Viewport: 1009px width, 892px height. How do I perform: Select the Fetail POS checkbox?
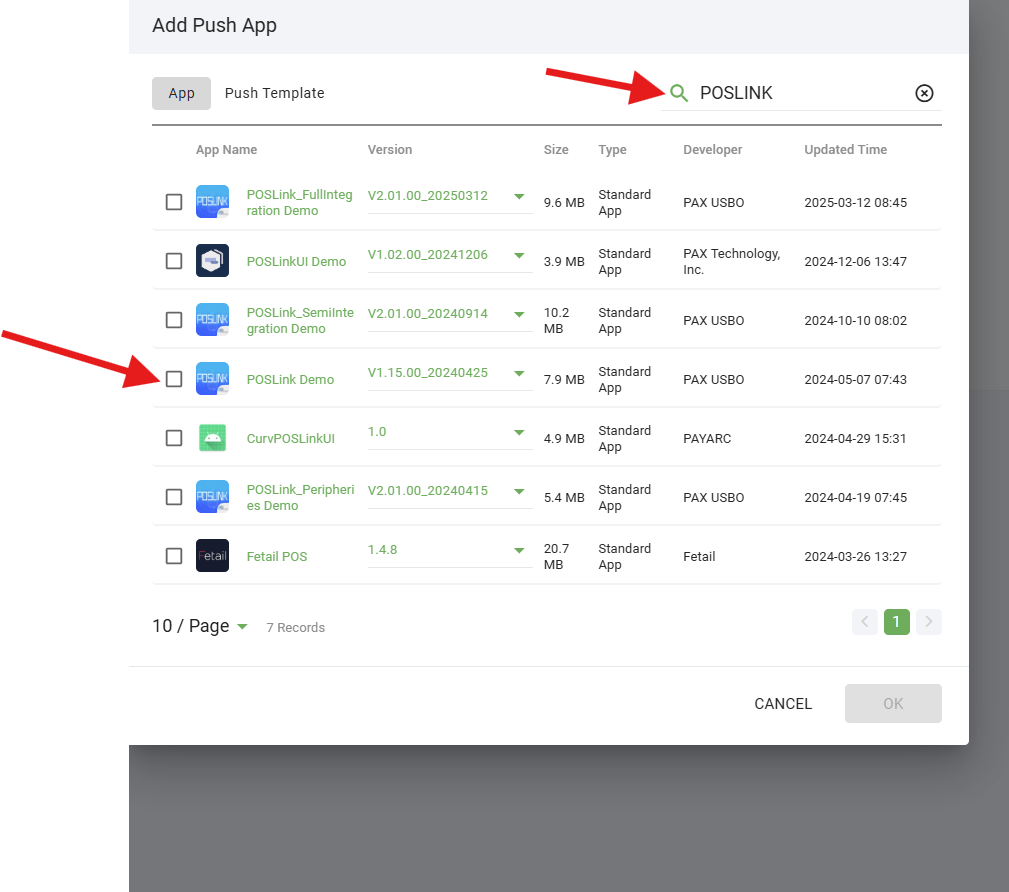point(174,556)
